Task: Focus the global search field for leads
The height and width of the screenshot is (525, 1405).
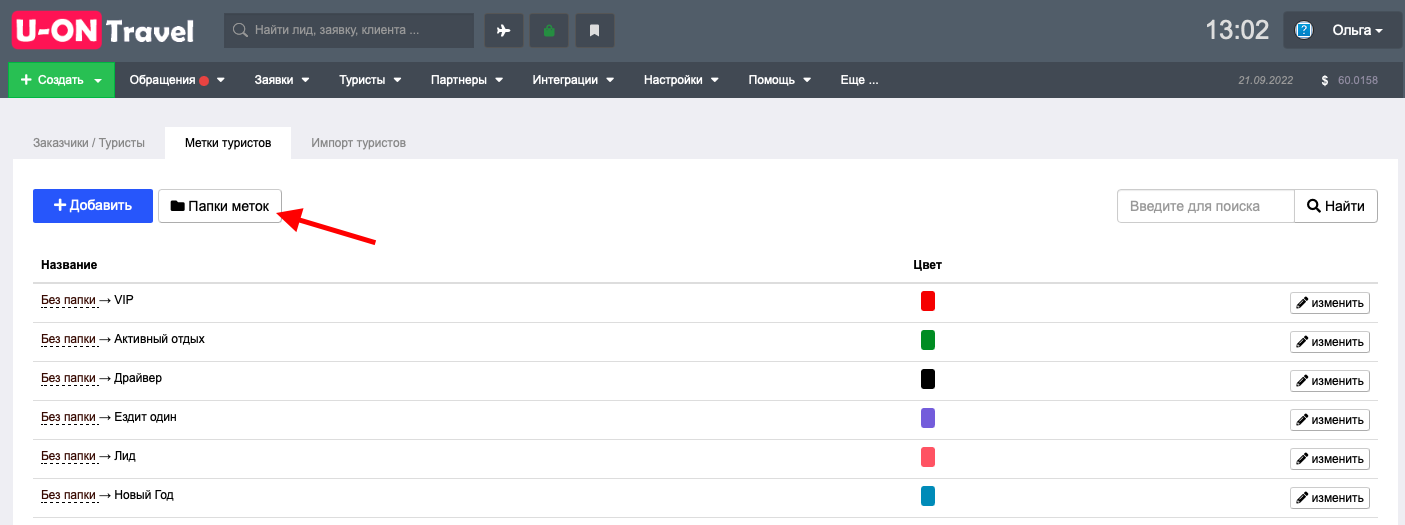Action: pos(349,30)
